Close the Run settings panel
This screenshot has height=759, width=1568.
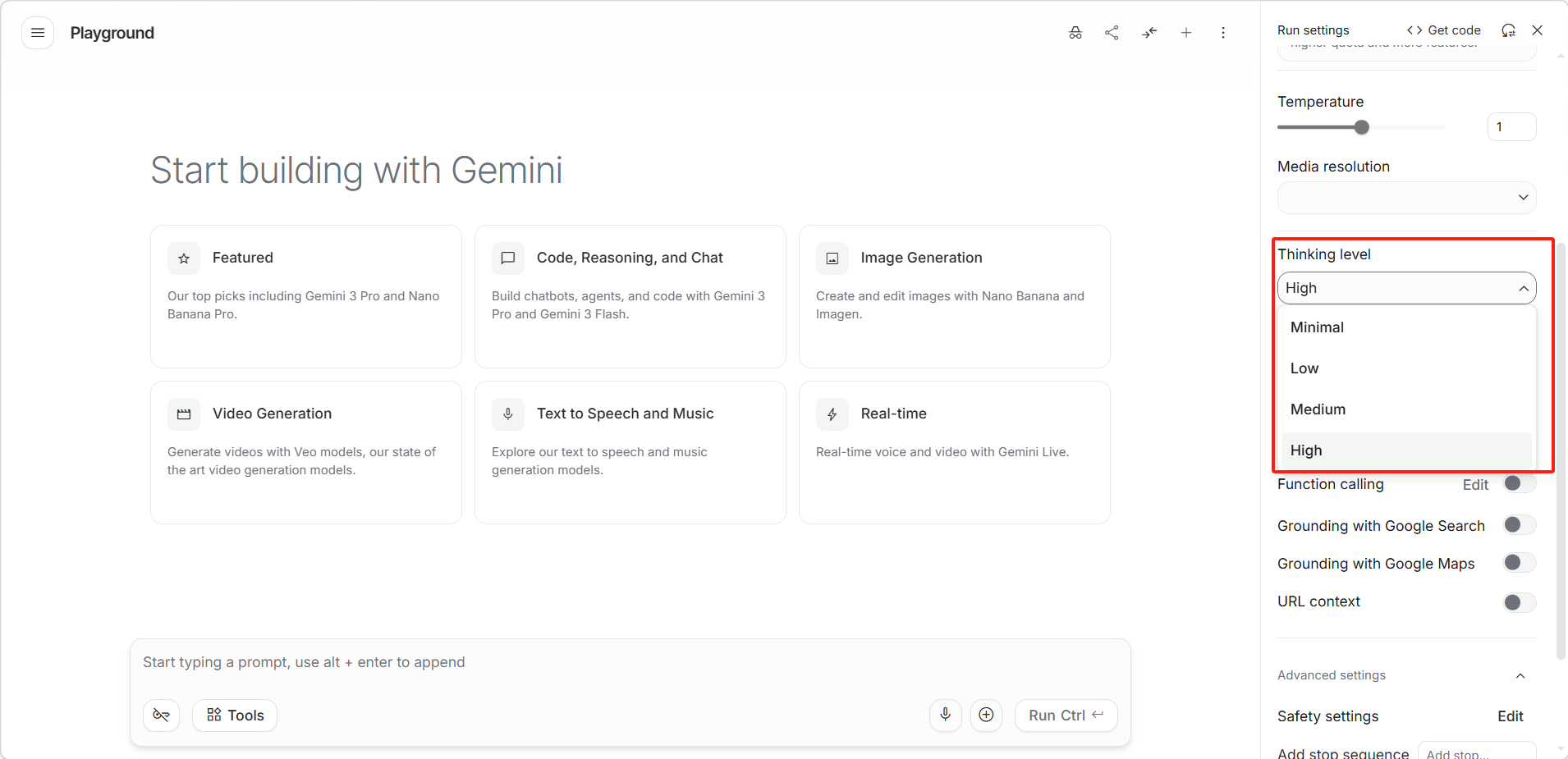(x=1538, y=30)
